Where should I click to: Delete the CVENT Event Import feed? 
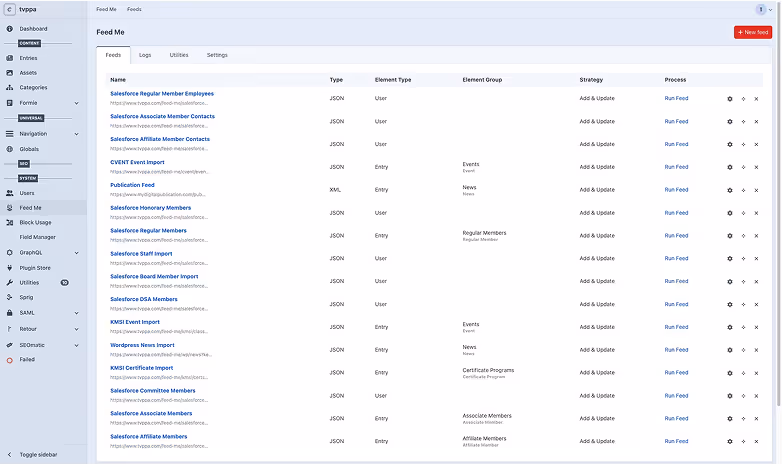pyautogui.click(x=756, y=167)
